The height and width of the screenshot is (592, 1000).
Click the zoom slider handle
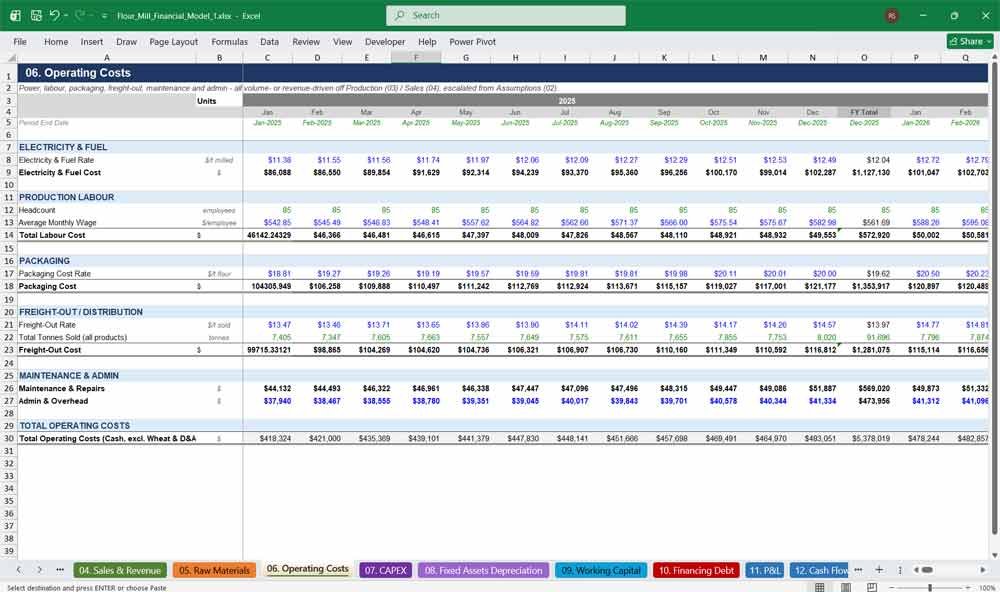(930, 588)
